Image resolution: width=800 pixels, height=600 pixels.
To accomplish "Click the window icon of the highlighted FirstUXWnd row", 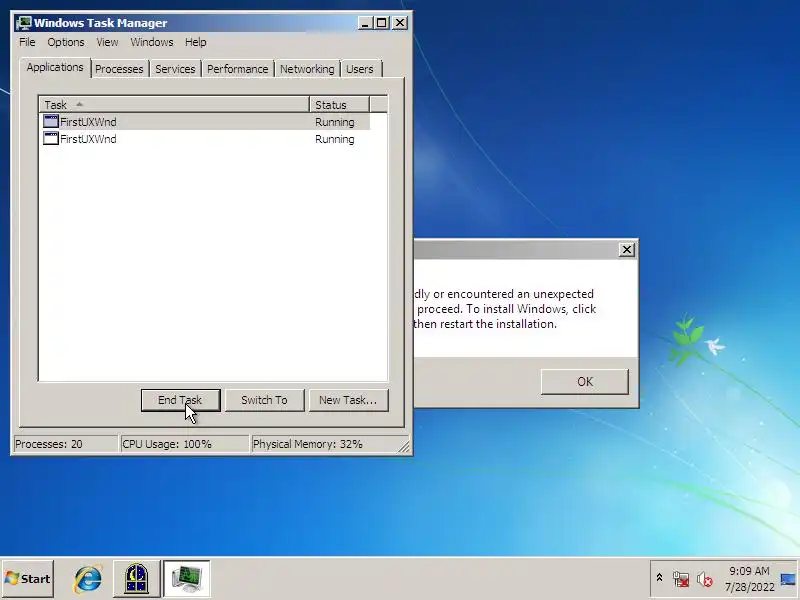I will tap(51, 121).
